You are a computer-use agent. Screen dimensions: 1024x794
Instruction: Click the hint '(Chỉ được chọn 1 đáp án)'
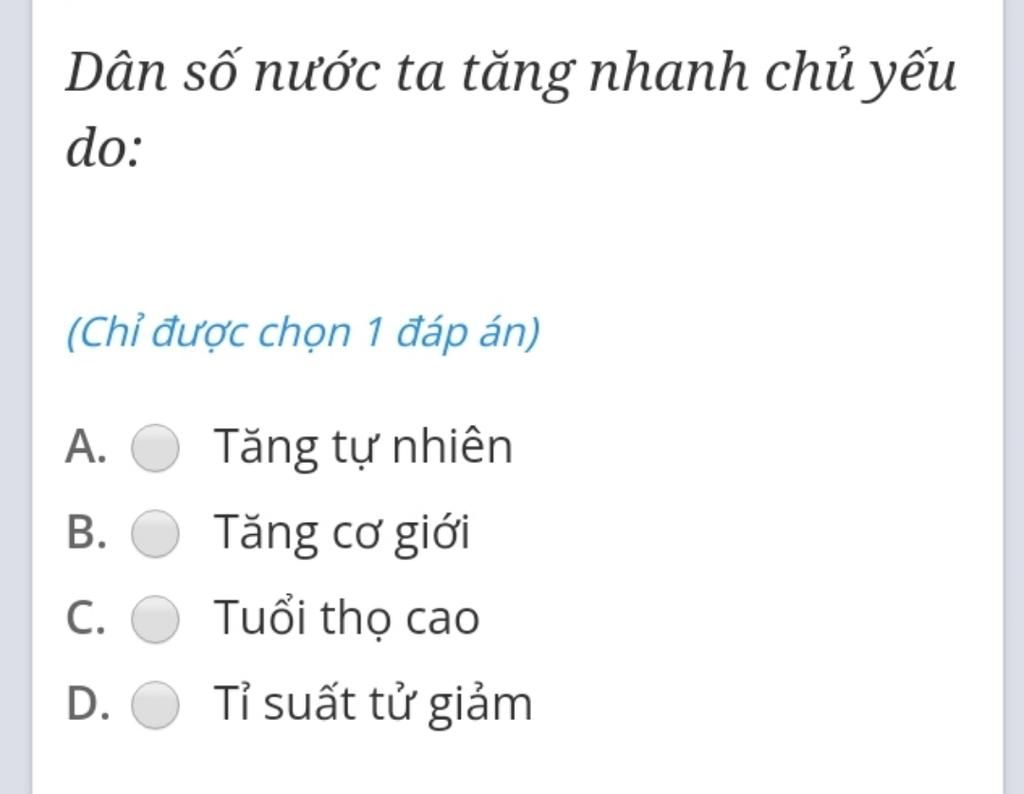click(x=302, y=333)
